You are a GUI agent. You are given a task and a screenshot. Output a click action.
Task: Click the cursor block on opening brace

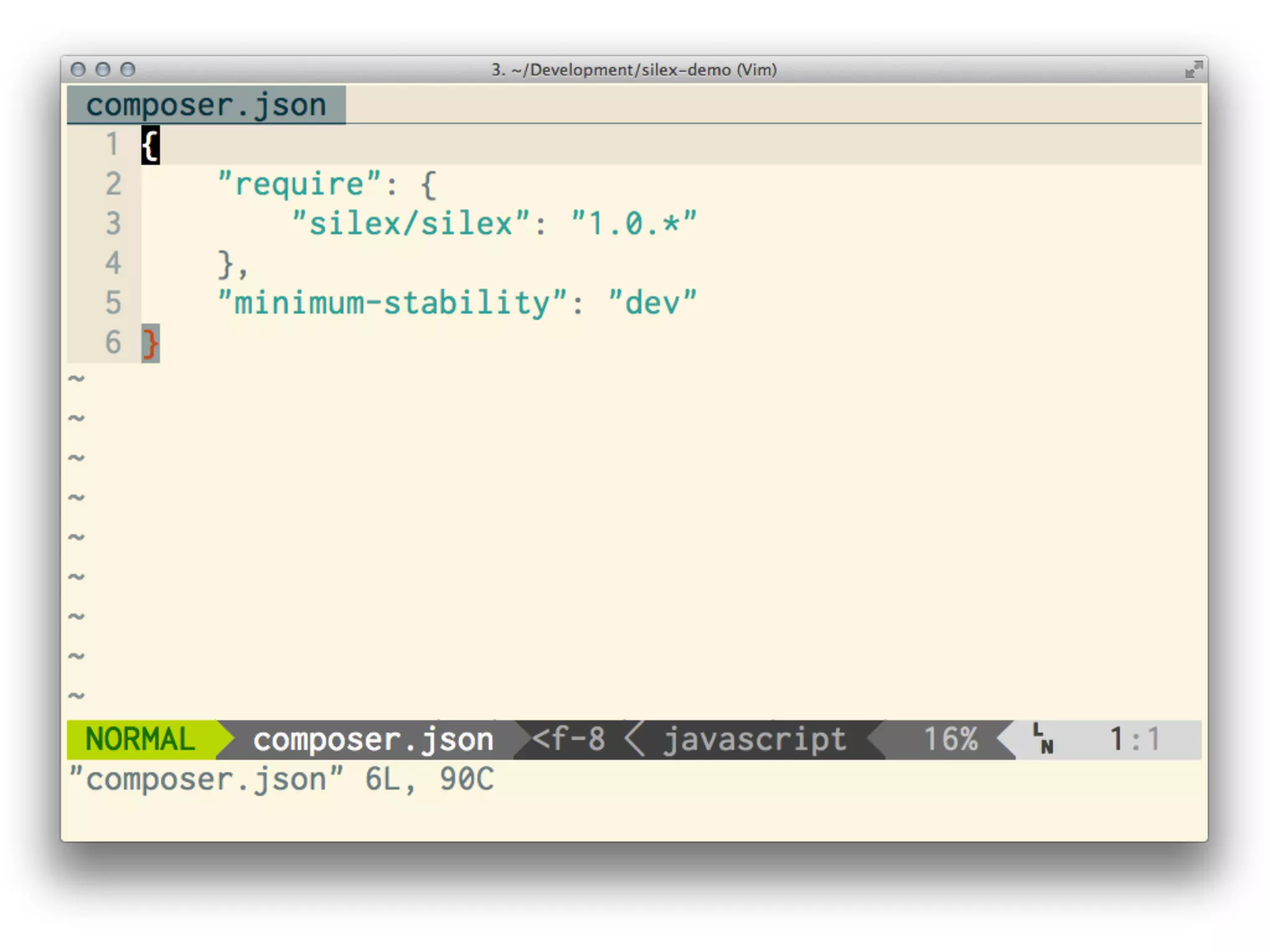[x=150, y=146]
